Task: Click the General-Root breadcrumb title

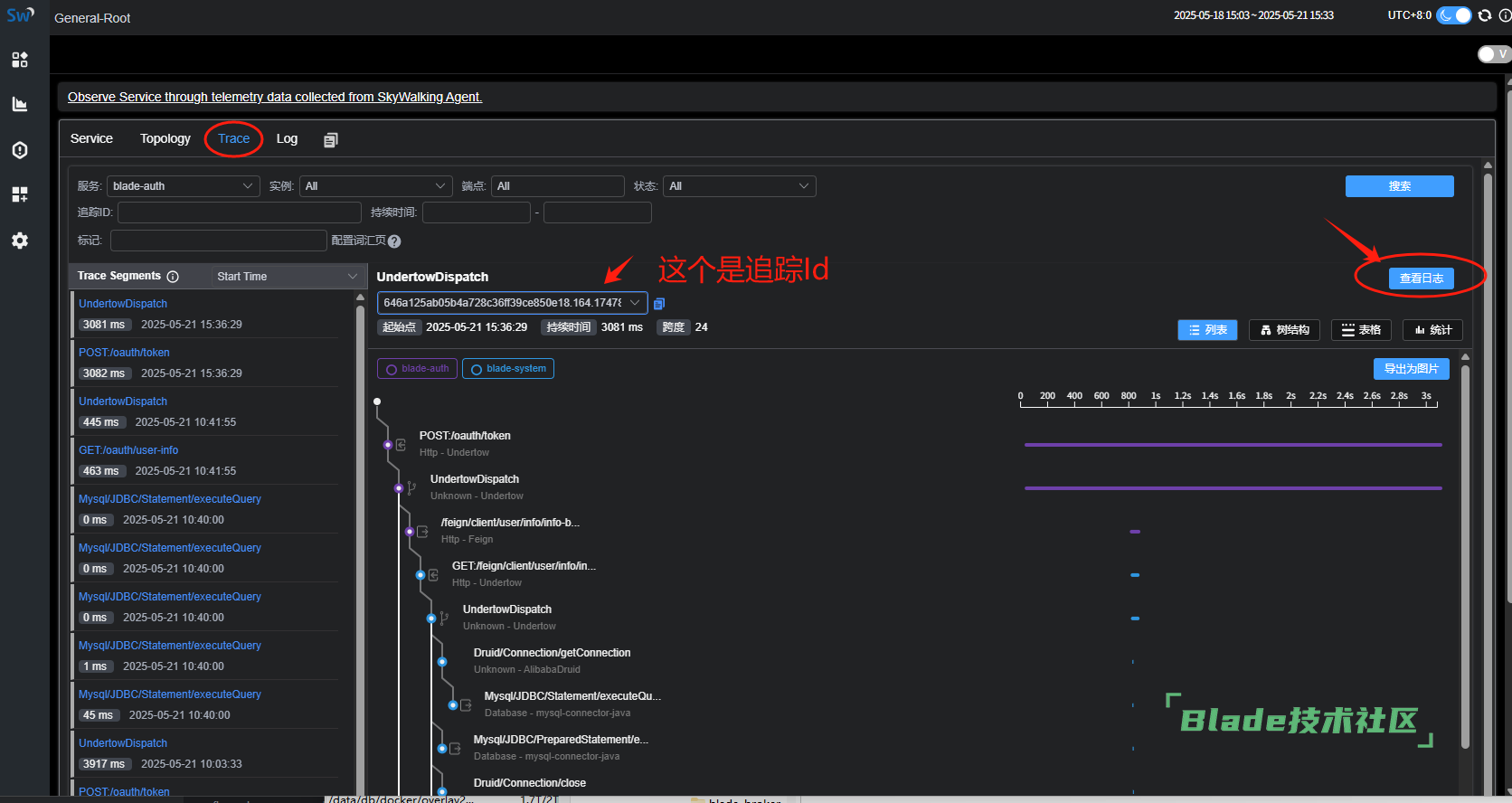Action: (x=92, y=18)
